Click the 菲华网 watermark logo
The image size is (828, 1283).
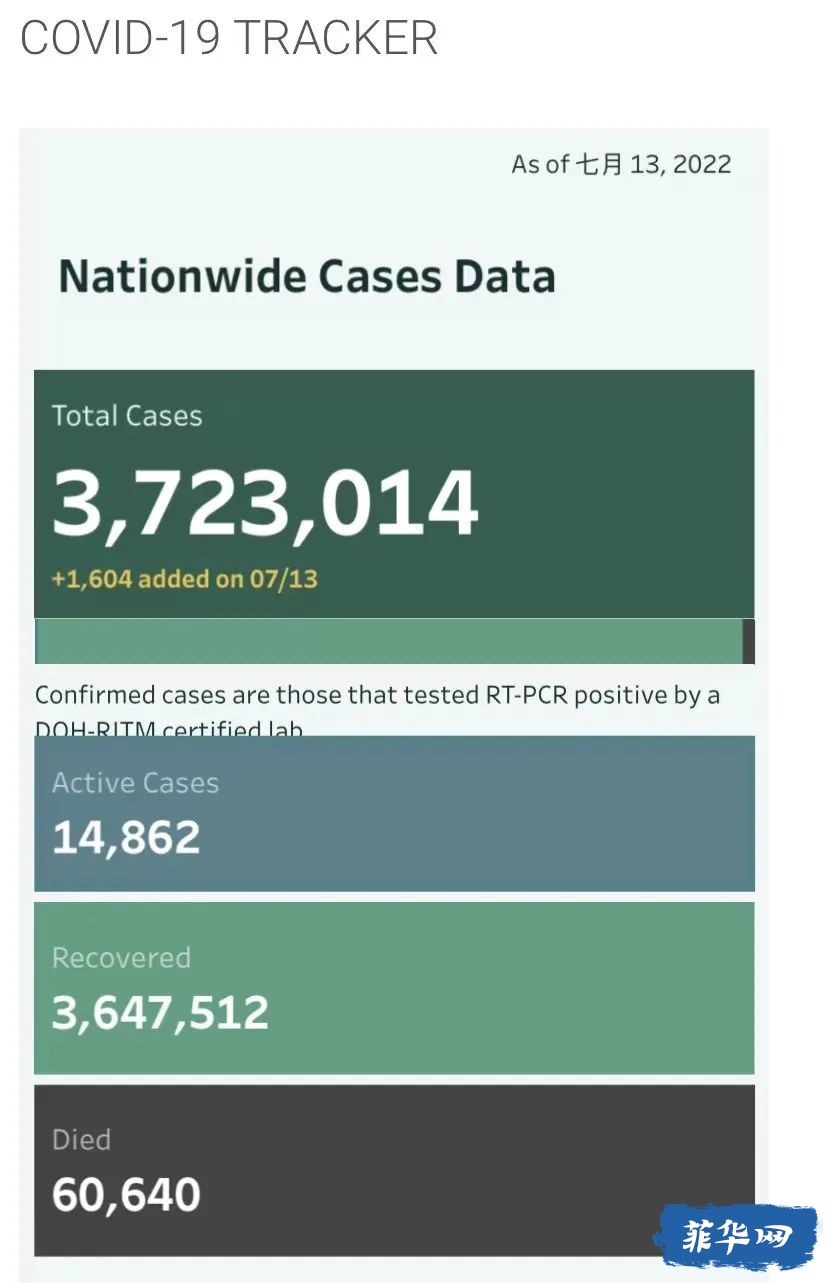point(736,1238)
